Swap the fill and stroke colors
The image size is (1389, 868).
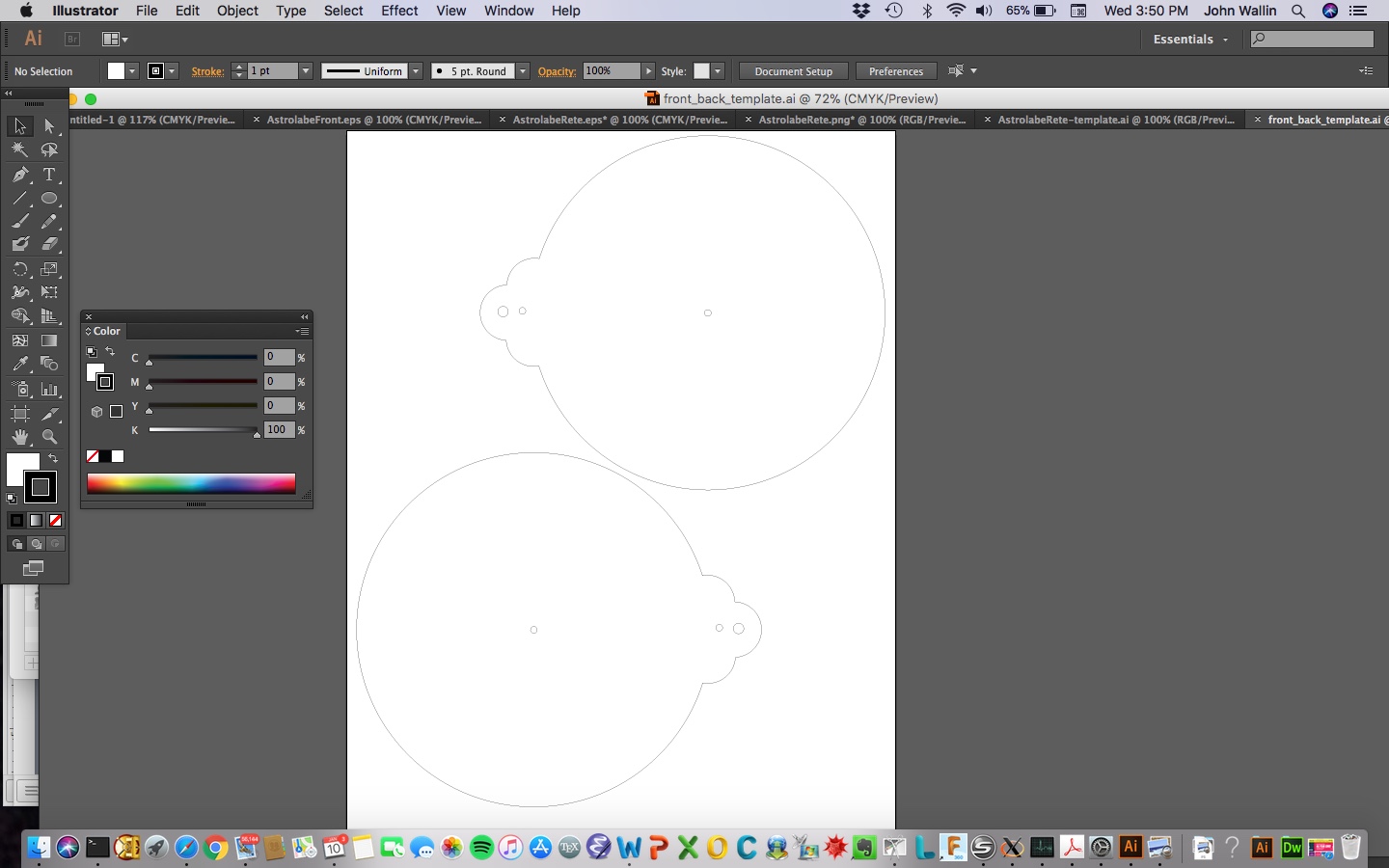110,351
